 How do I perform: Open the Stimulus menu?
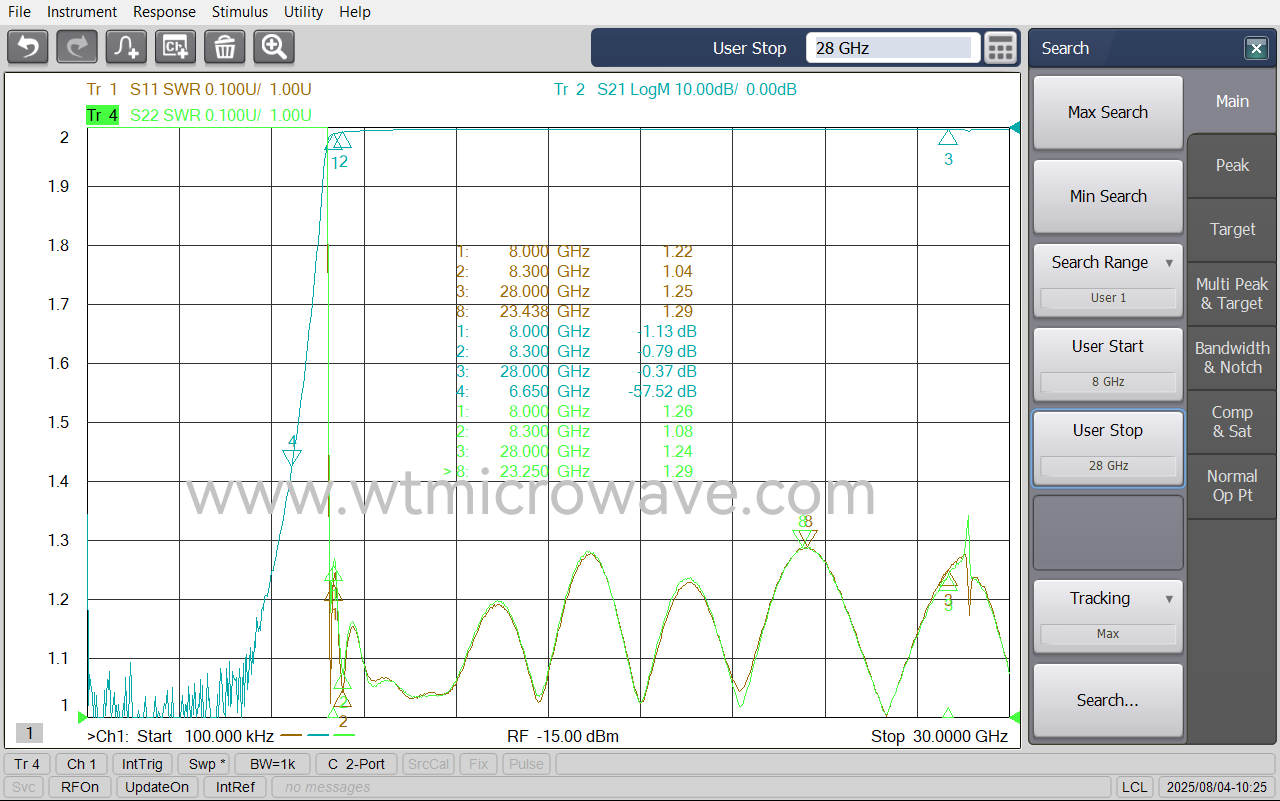[x=240, y=11]
